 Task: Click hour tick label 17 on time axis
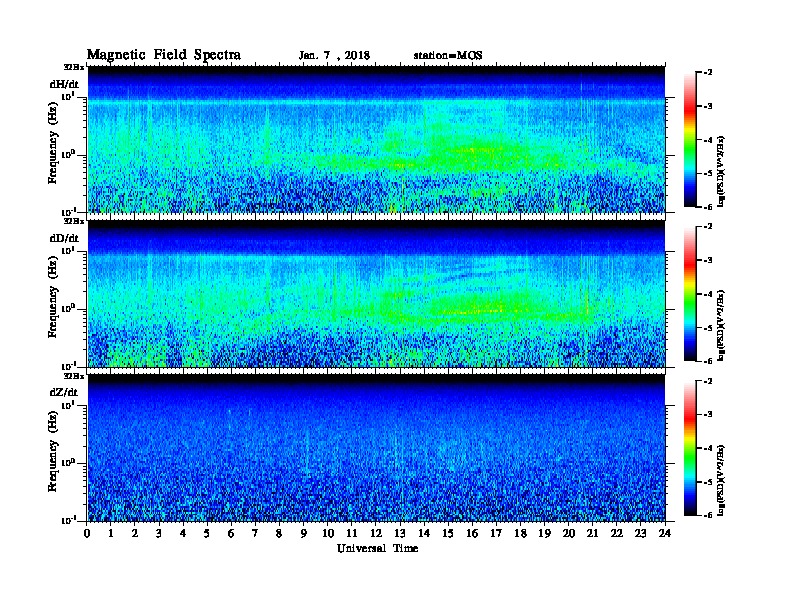497,534
